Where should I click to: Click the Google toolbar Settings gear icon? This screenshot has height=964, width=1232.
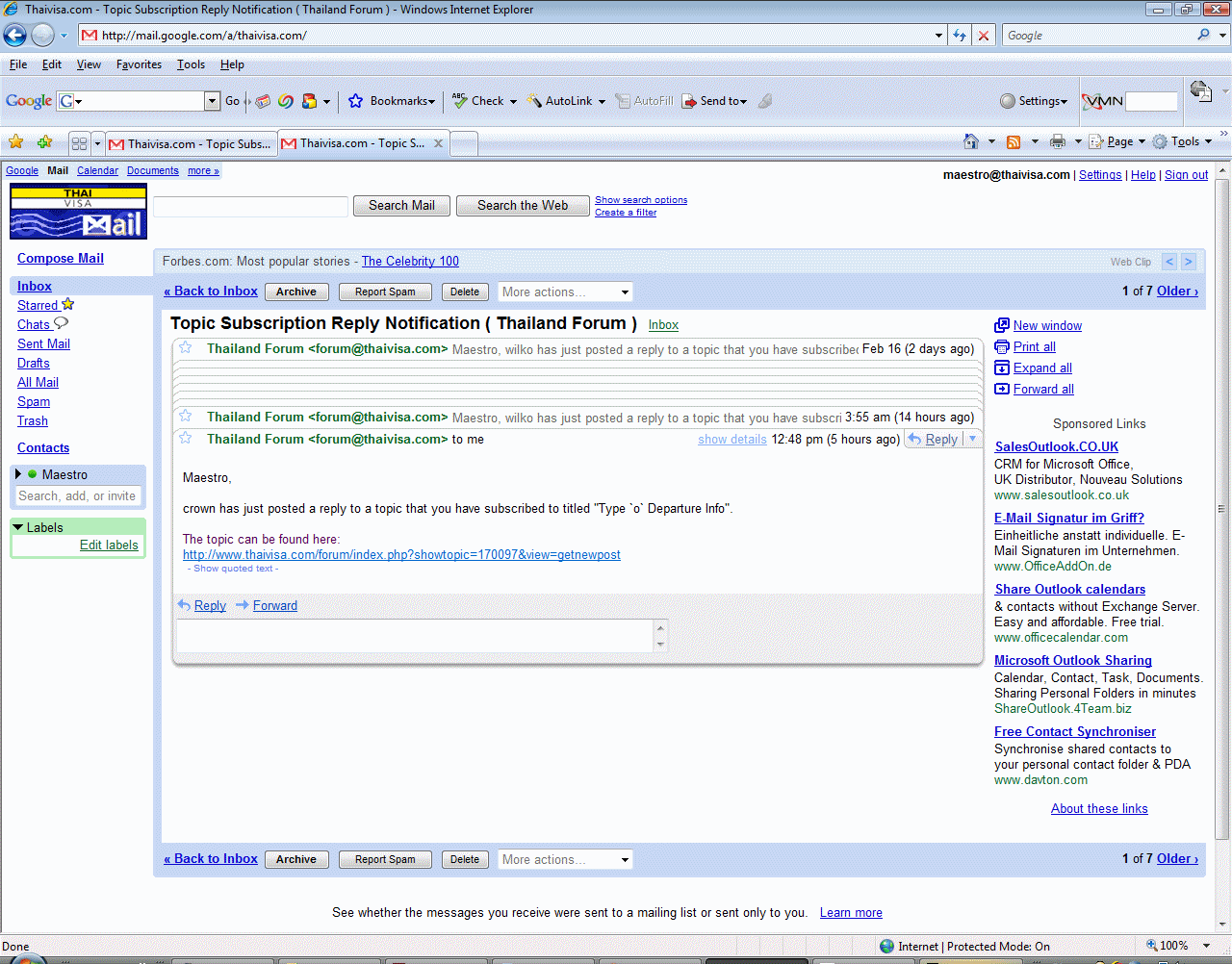pos(1008,101)
